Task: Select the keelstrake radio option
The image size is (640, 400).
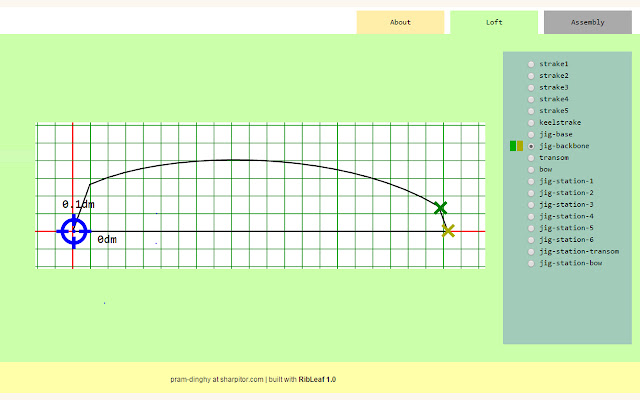Action: tap(531, 122)
